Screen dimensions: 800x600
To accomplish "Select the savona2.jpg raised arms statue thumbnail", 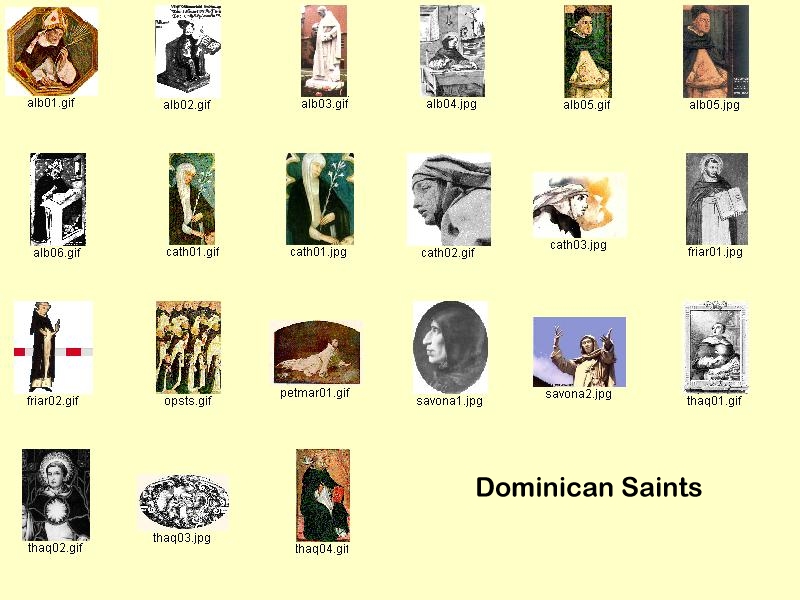I will (579, 352).
